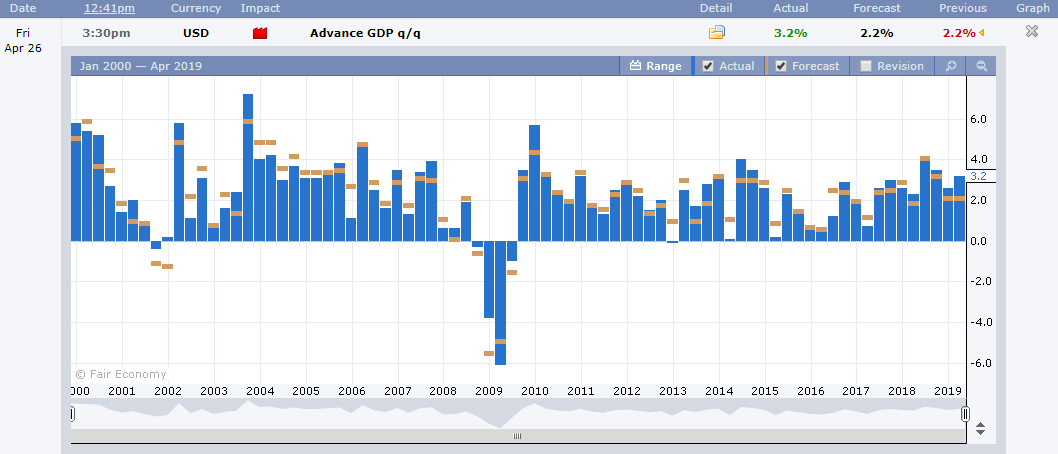Click the calendar icon next to Range
The height and width of the screenshot is (454, 1058).
point(635,66)
